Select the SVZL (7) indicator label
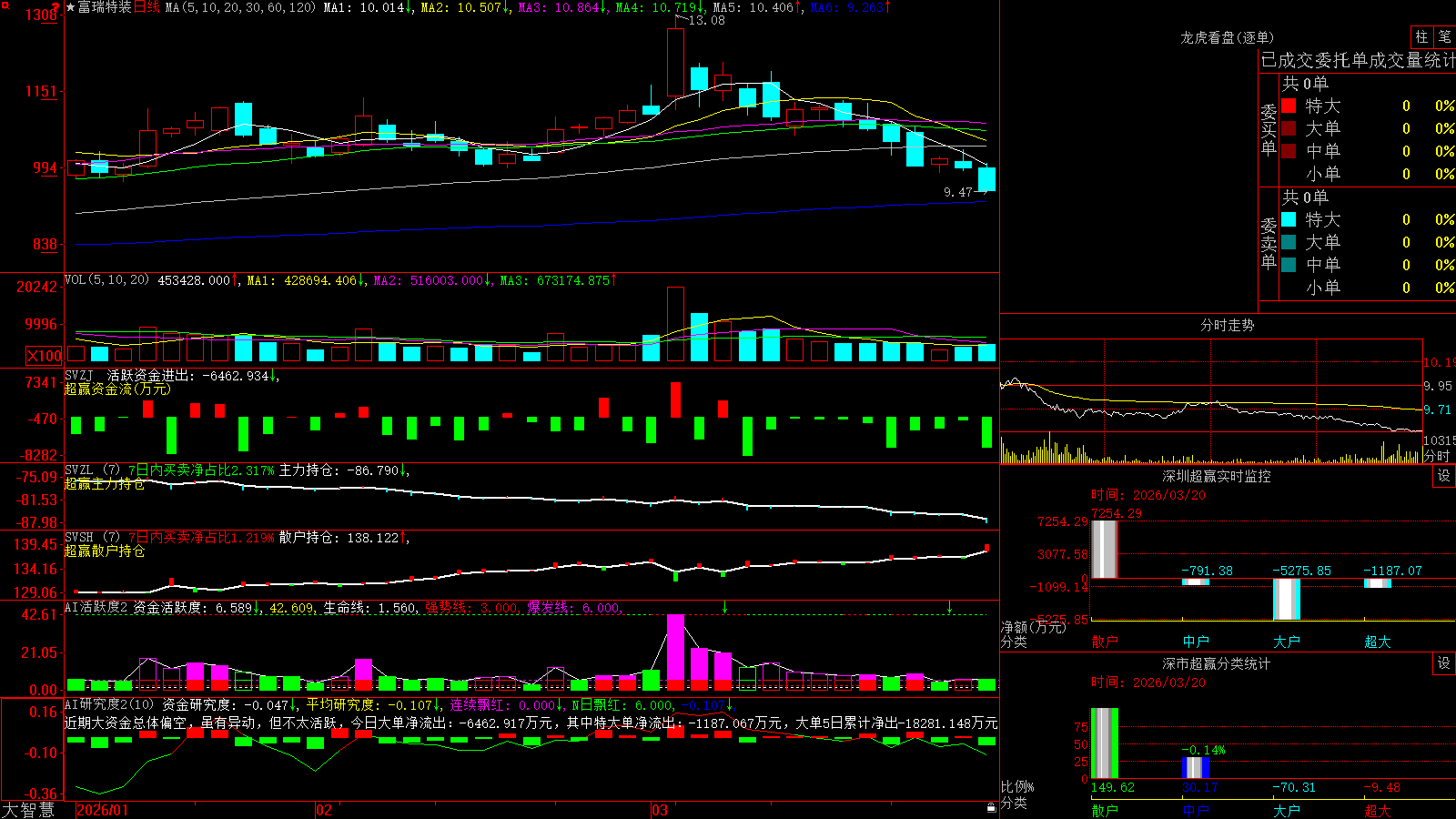 tap(92, 470)
